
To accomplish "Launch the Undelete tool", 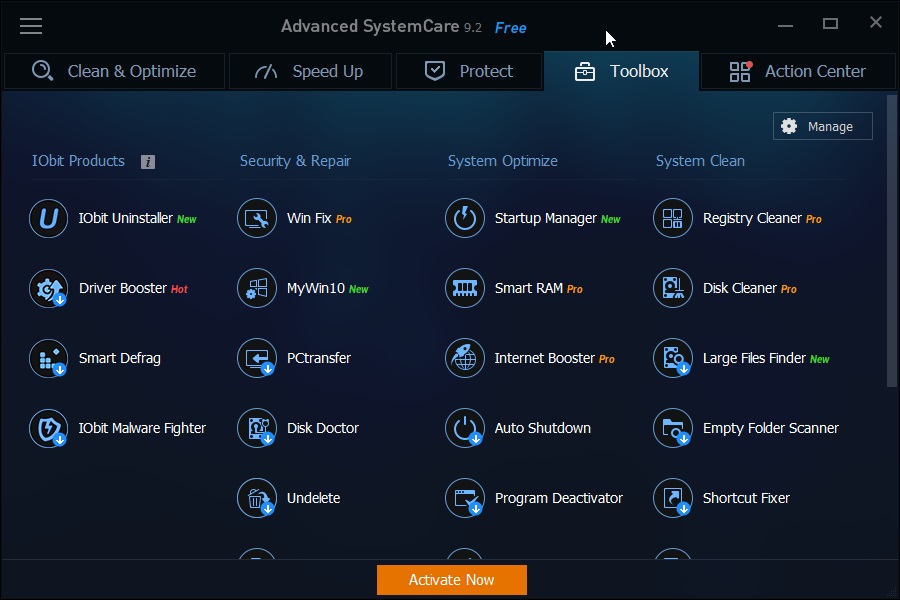I will pos(315,498).
